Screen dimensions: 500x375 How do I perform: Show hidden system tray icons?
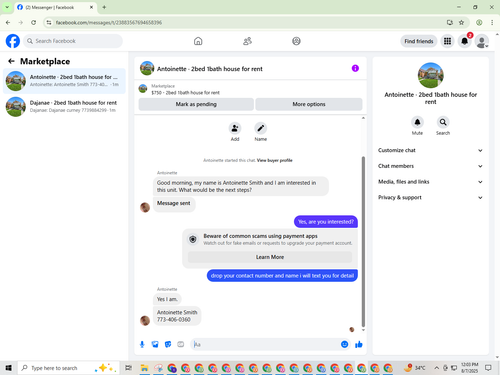[436, 368]
